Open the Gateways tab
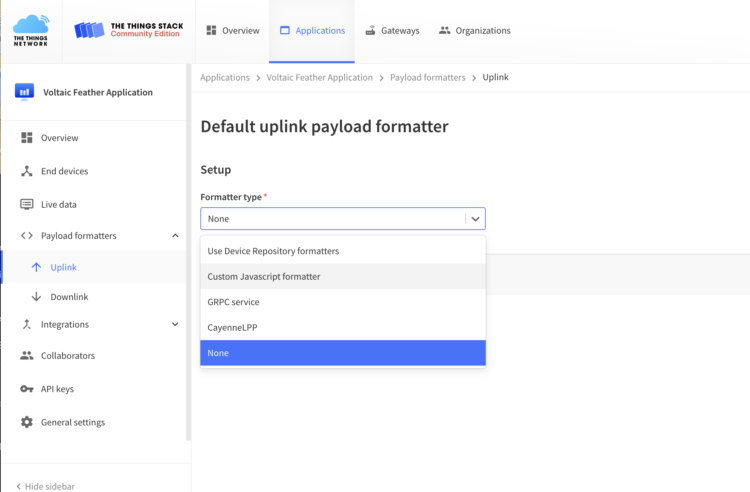This screenshot has height=492, width=750. (x=392, y=31)
